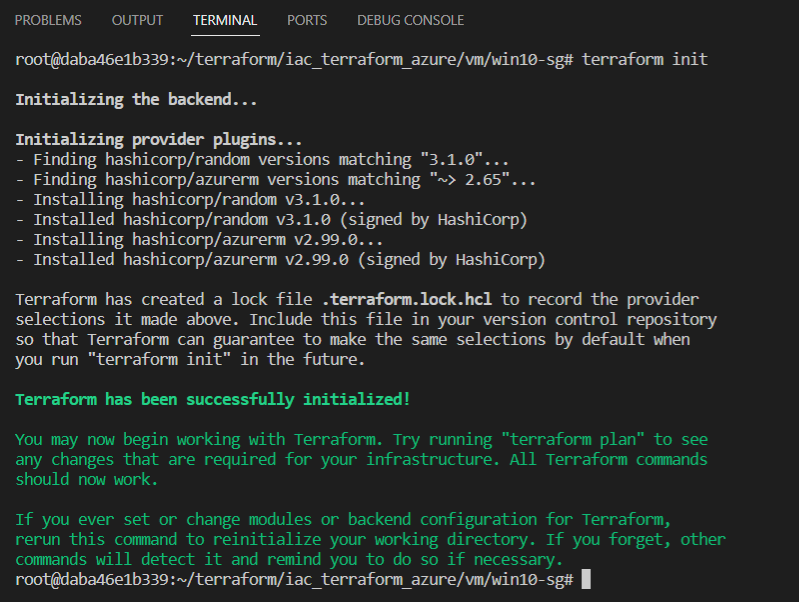Click 'should now work.' line
Image resolution: width=799 pixels, height=602 pixels.
[87, 480]
